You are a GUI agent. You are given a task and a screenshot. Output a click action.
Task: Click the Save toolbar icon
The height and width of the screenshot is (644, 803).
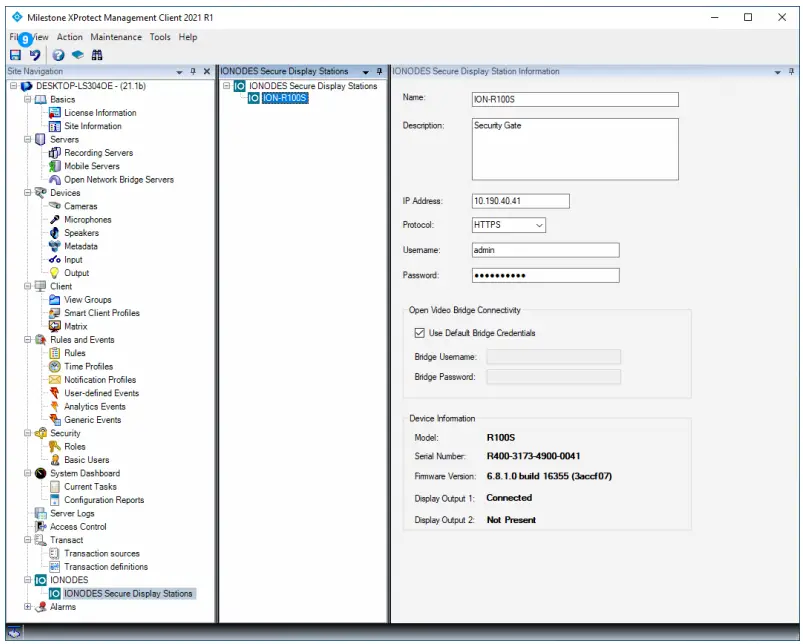[15, 55]
